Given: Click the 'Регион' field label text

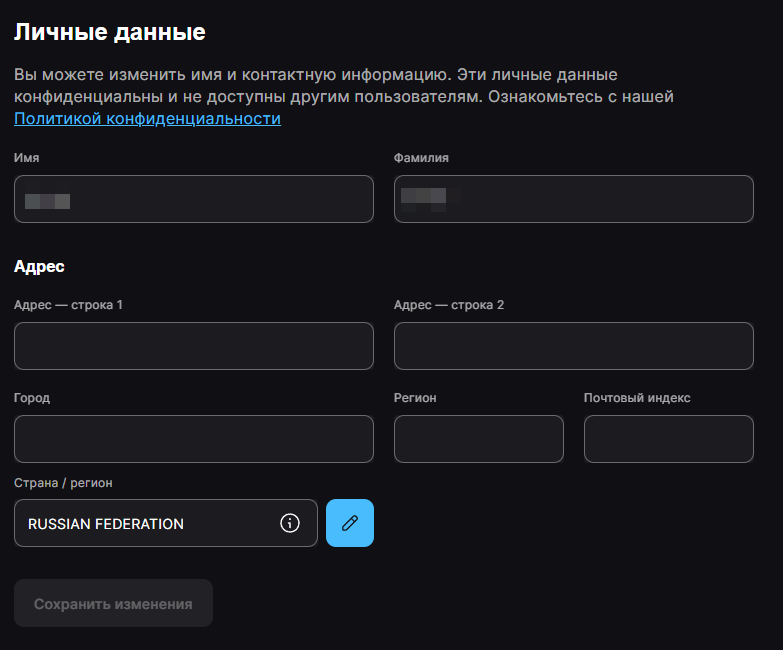Looking at the screenshot, I should [x=415, y=398].
